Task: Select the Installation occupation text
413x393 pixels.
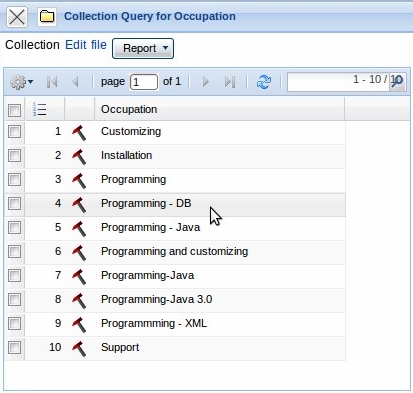Action: [x=127, y=155]
